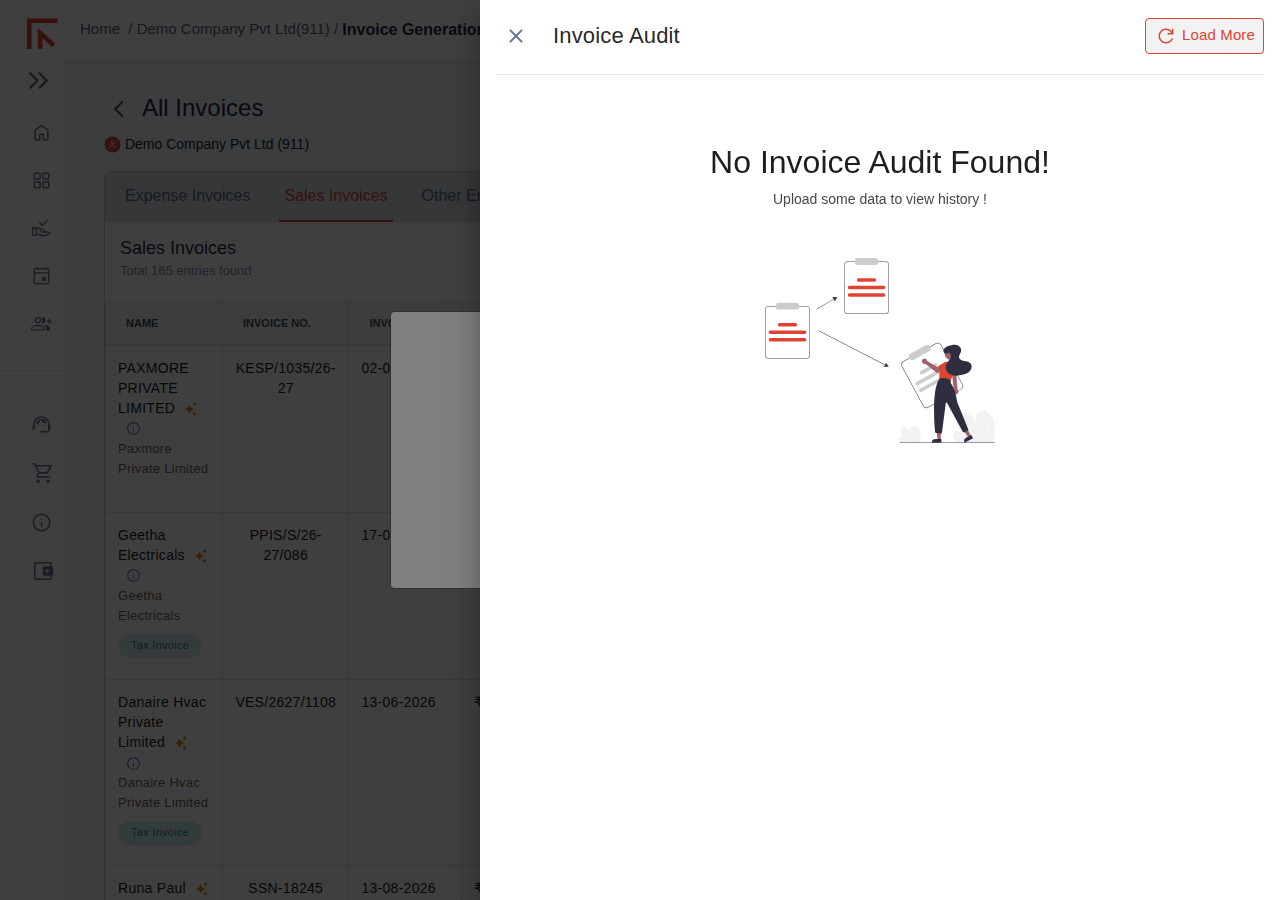This screenshot has width=1280, height=900.
Task: Open the add users icon in sidebar
Action: [41, 324]
